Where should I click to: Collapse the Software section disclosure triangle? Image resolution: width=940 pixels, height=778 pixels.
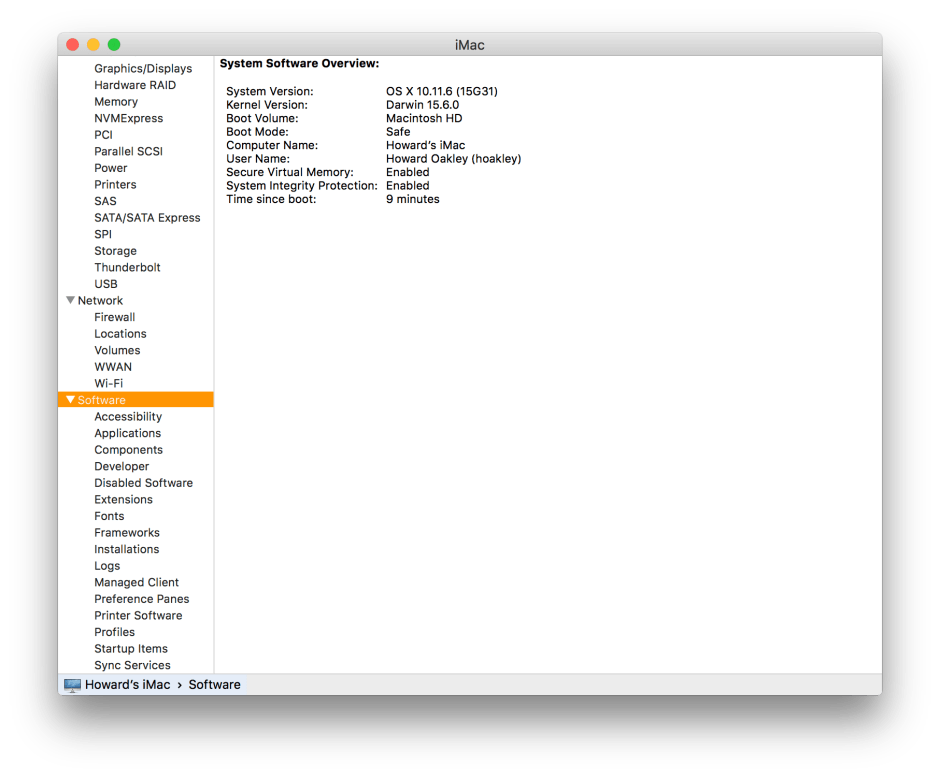70,400
